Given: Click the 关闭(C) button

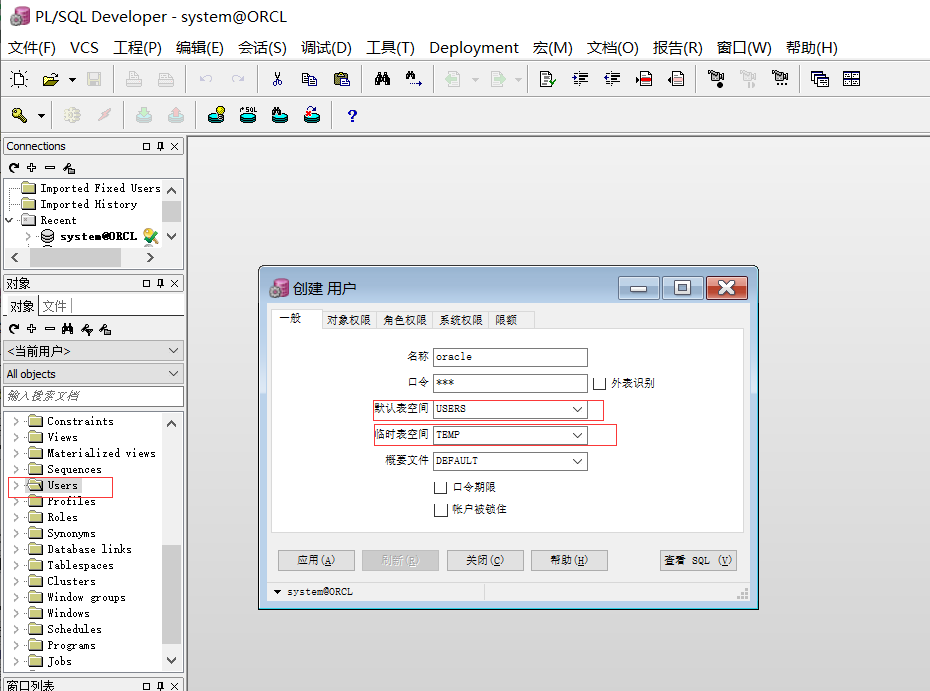Looking at the screenshot, I should [x=485, y=561].
